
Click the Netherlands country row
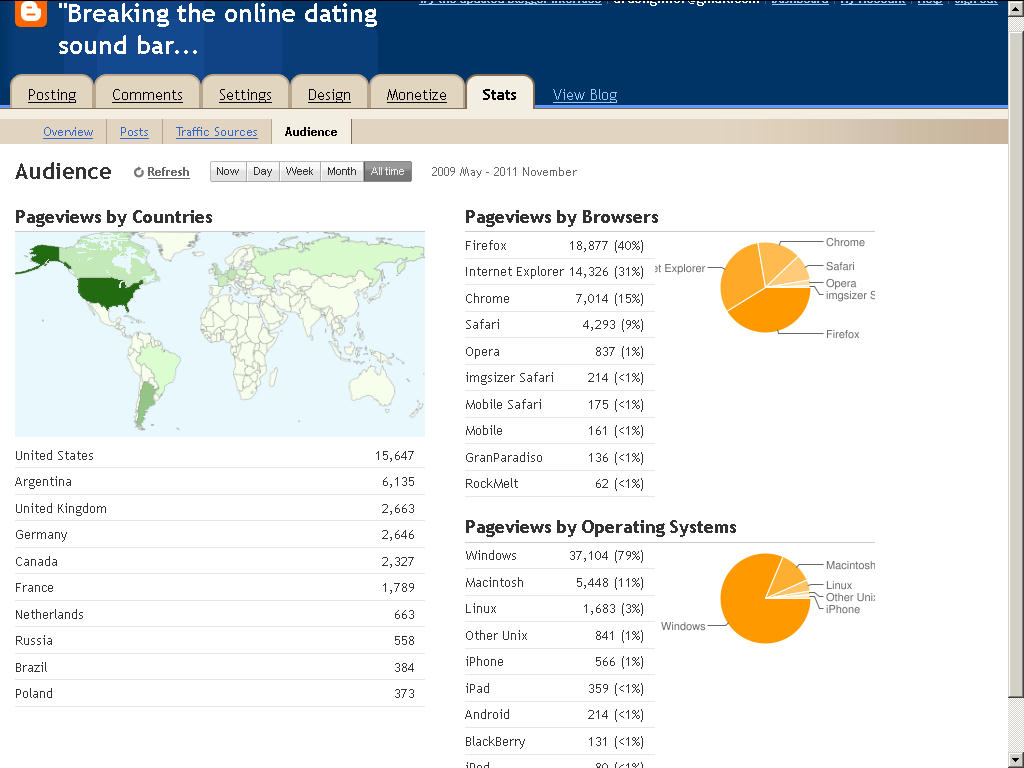click(x=219, y=615)
